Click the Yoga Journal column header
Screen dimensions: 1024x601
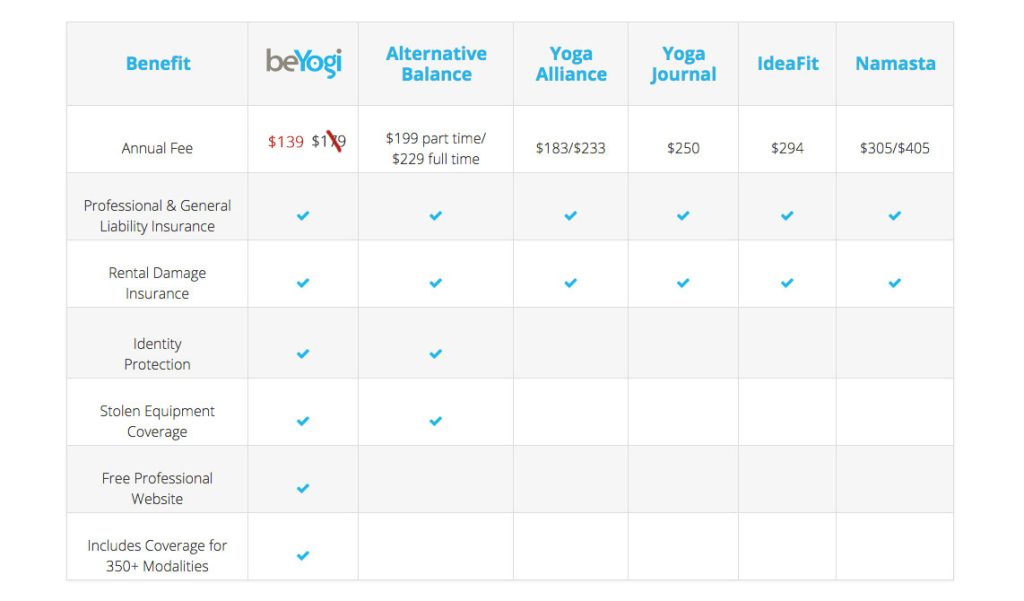(683, 64)
